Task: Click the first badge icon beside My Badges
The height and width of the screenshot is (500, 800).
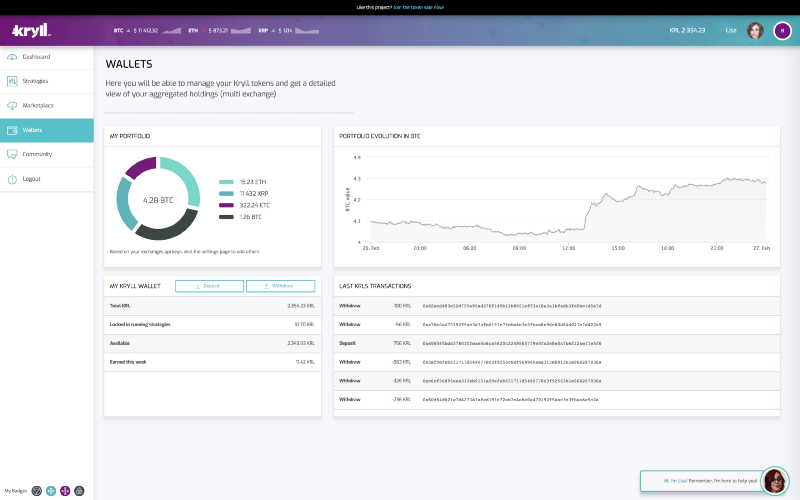Action: tap(37, 491)
